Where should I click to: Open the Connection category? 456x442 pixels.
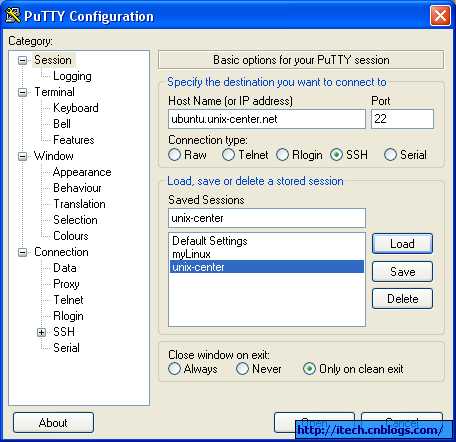pos(61,252)
